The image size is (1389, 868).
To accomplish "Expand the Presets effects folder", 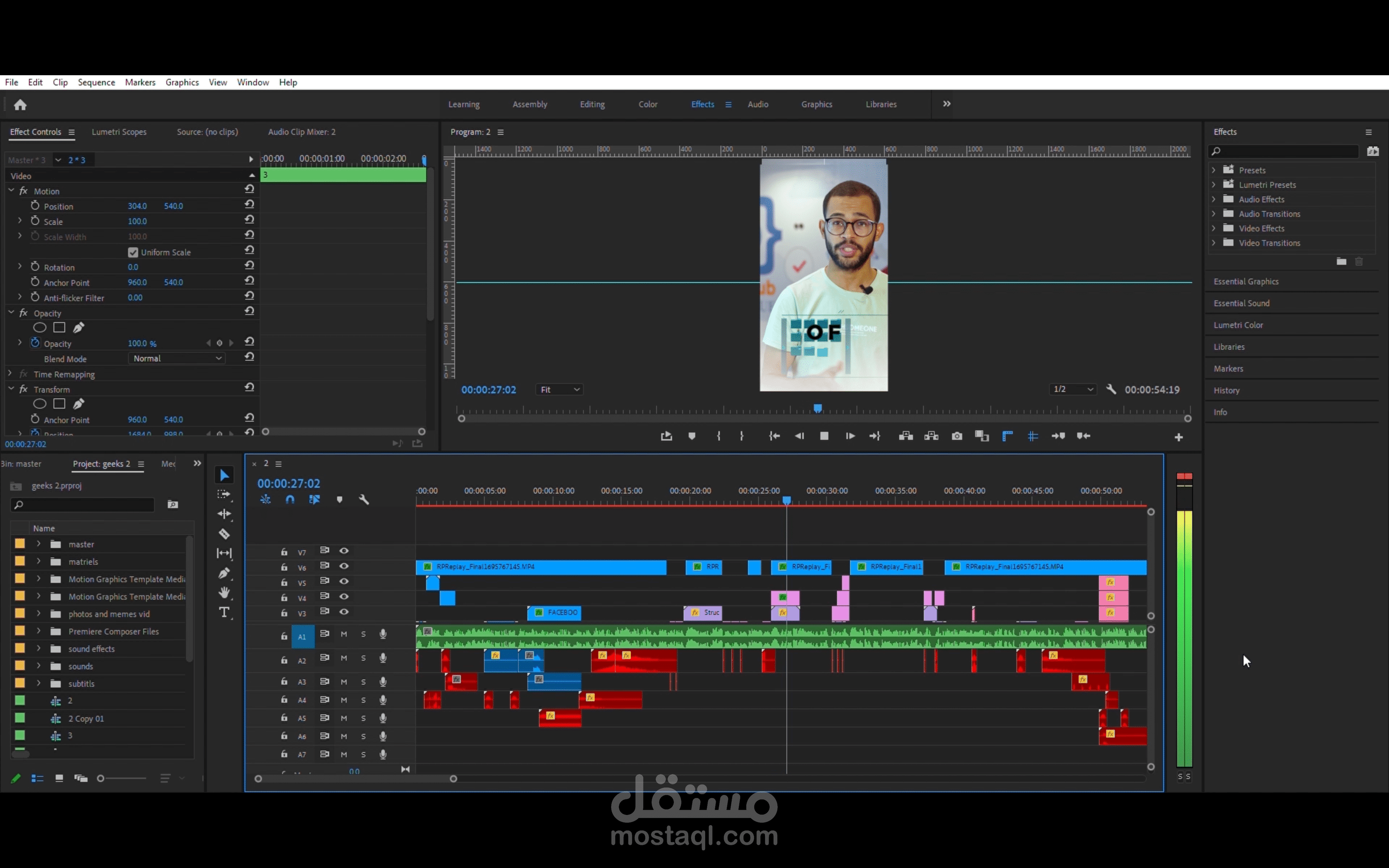I will (1213, 170).
